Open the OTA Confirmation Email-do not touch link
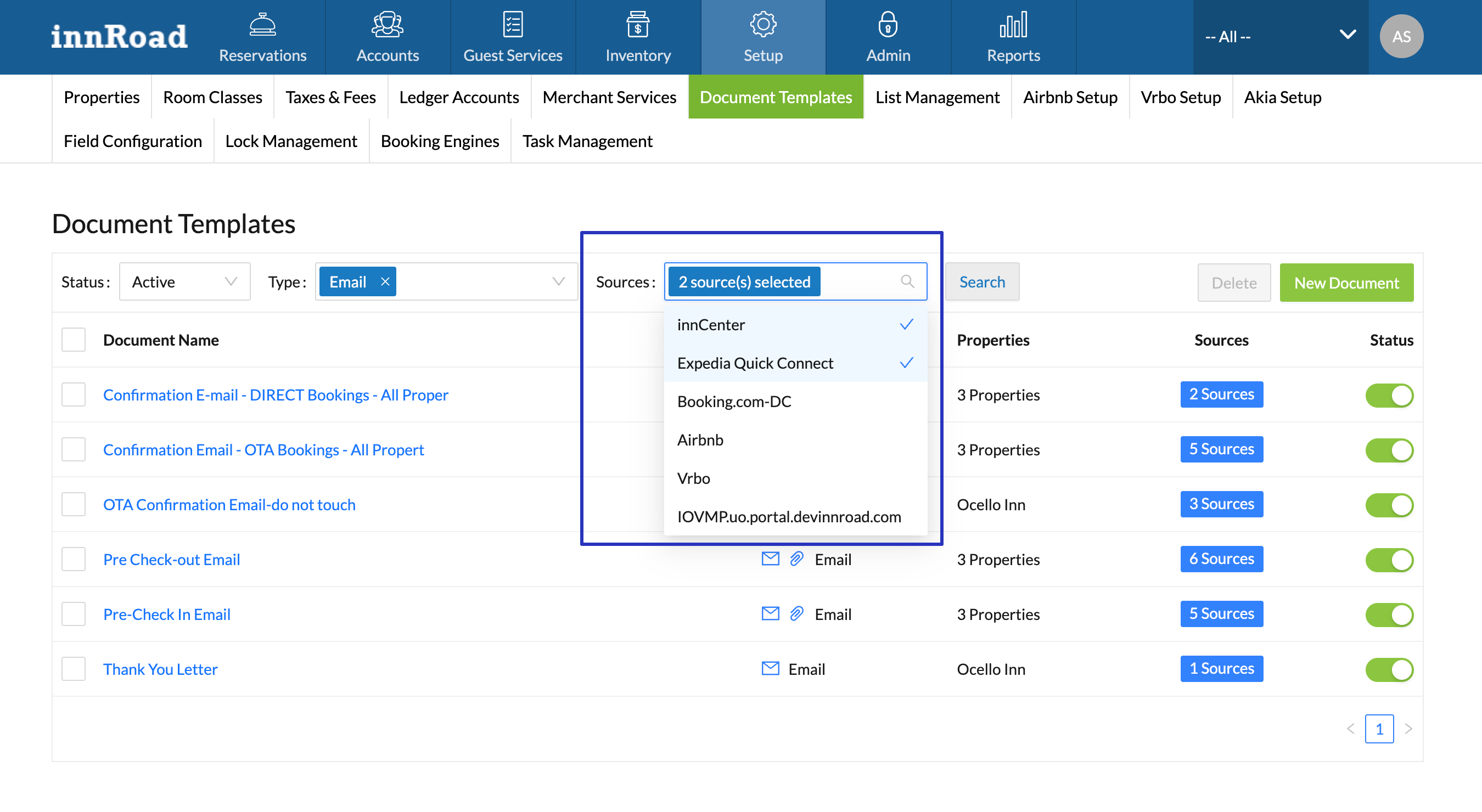This screenshot has width=1482, height=812. tap(229, 504)
